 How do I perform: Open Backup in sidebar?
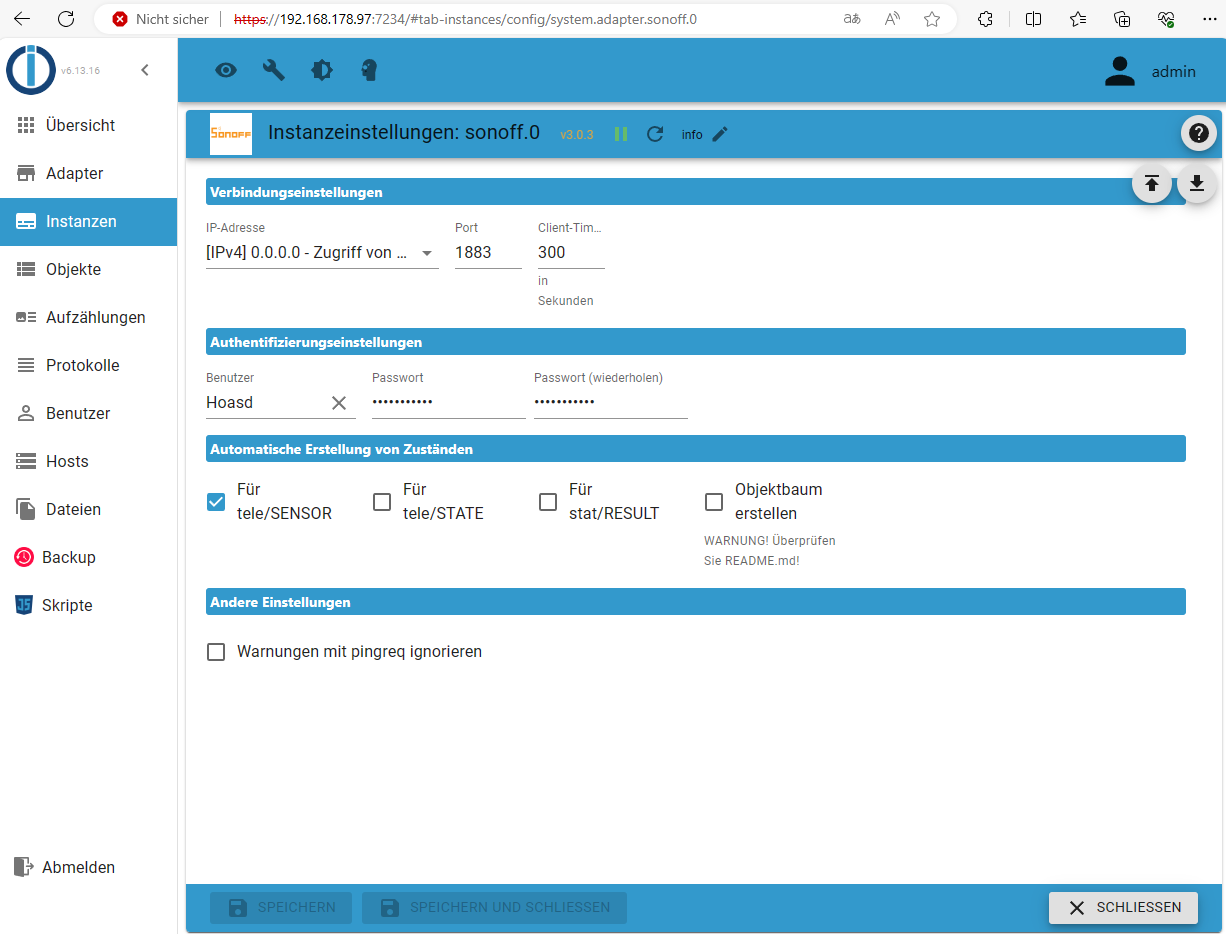89,557
